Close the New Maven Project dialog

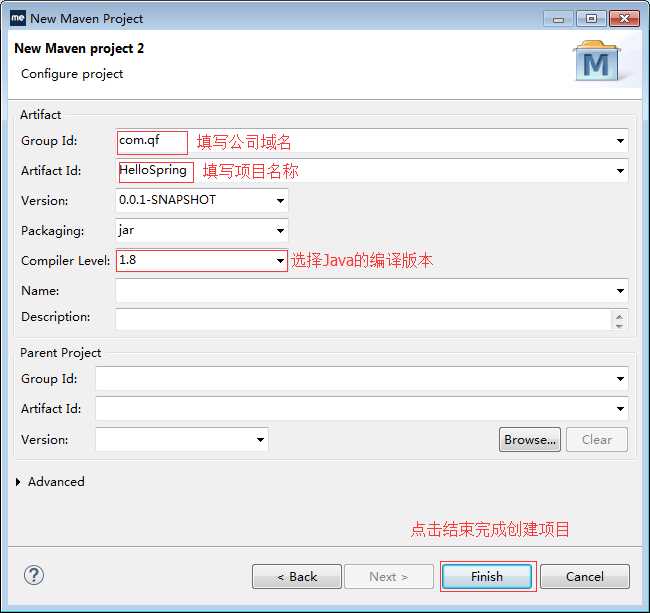pyautogui.click(x=624, y=19)
